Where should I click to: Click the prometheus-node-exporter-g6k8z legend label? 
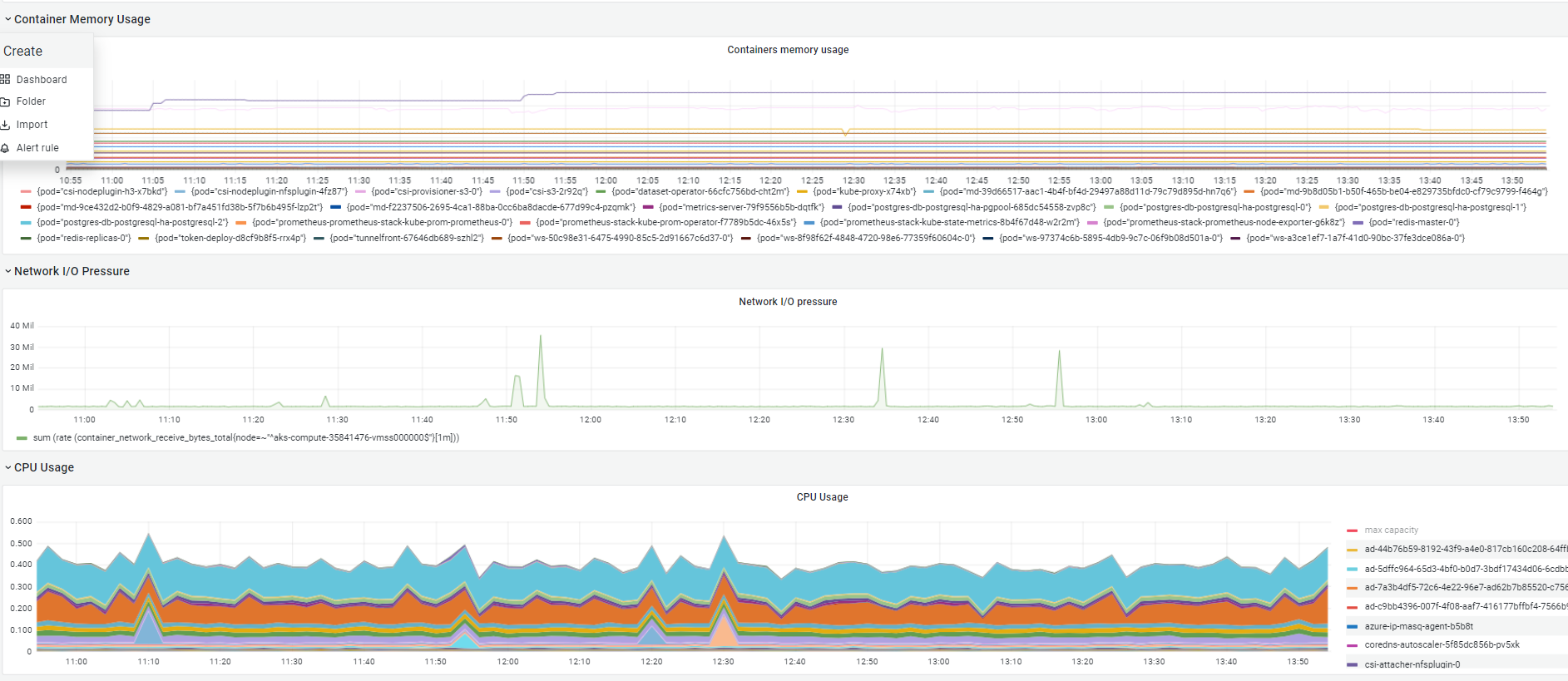pos(1224,222)
